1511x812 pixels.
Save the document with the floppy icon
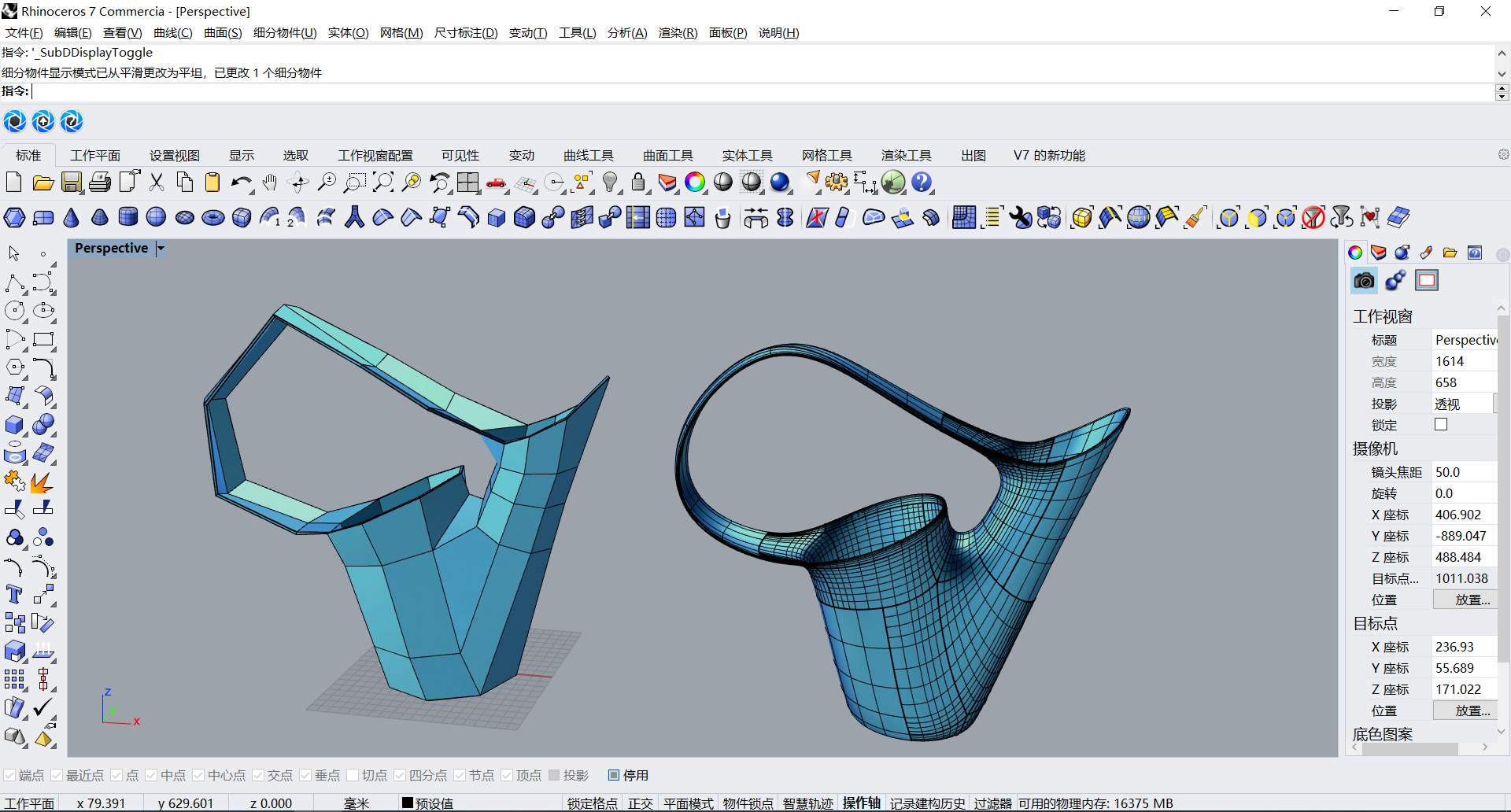click(72, 183)
